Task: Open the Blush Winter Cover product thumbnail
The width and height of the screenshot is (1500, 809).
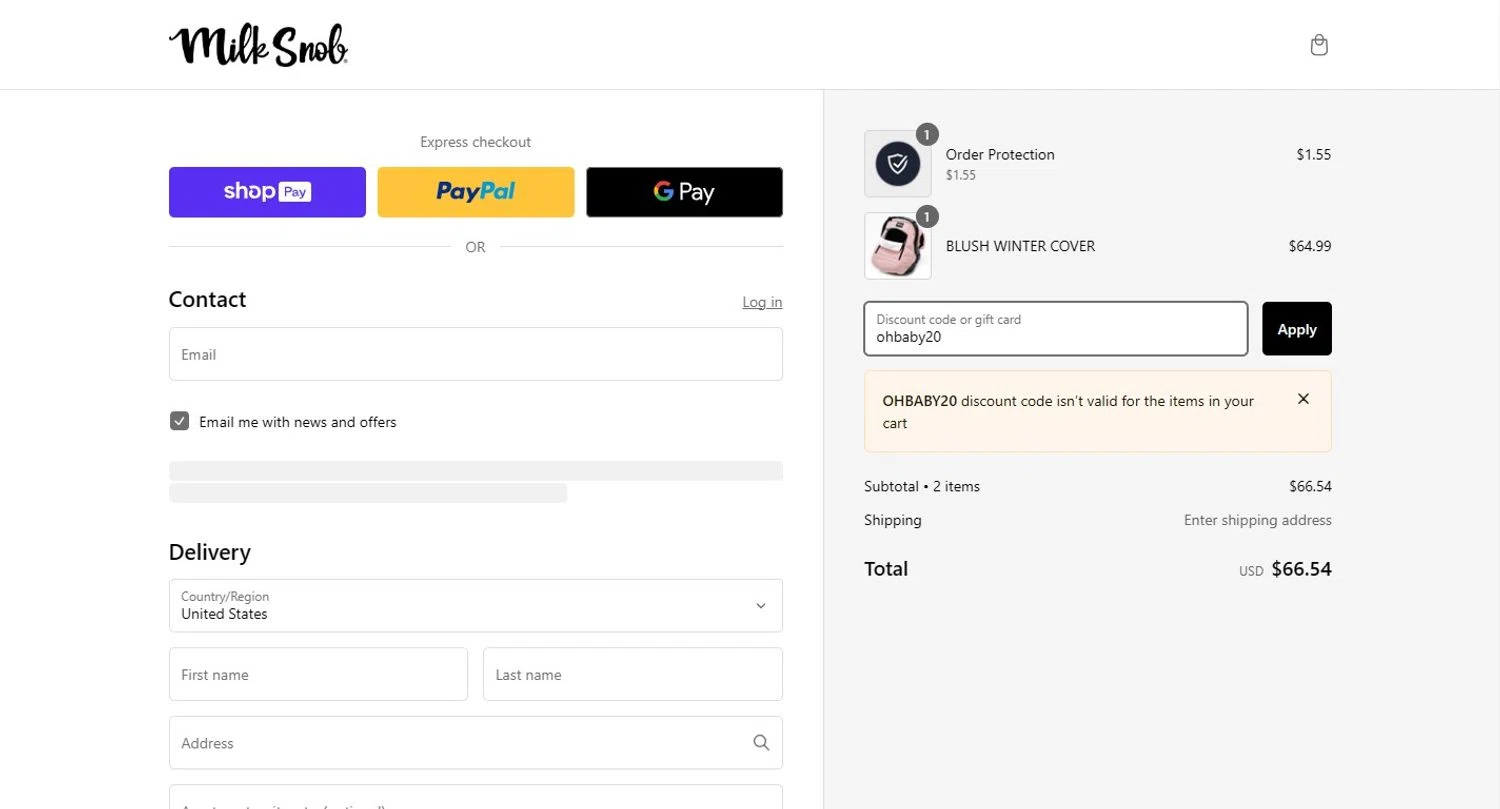Action: point(898,246)
